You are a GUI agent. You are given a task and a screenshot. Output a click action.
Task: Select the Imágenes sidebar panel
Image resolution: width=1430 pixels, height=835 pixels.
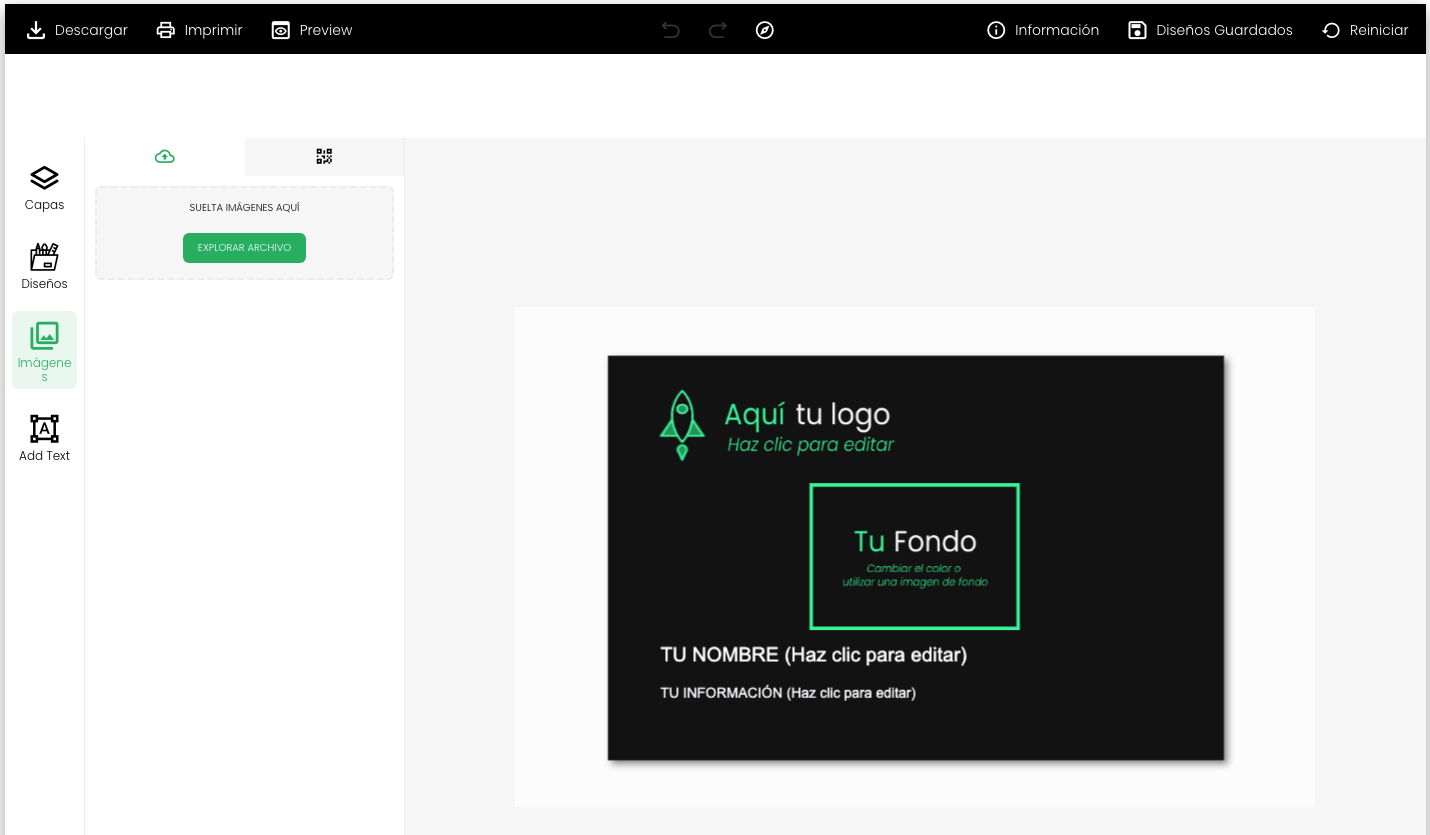(44, 349)
